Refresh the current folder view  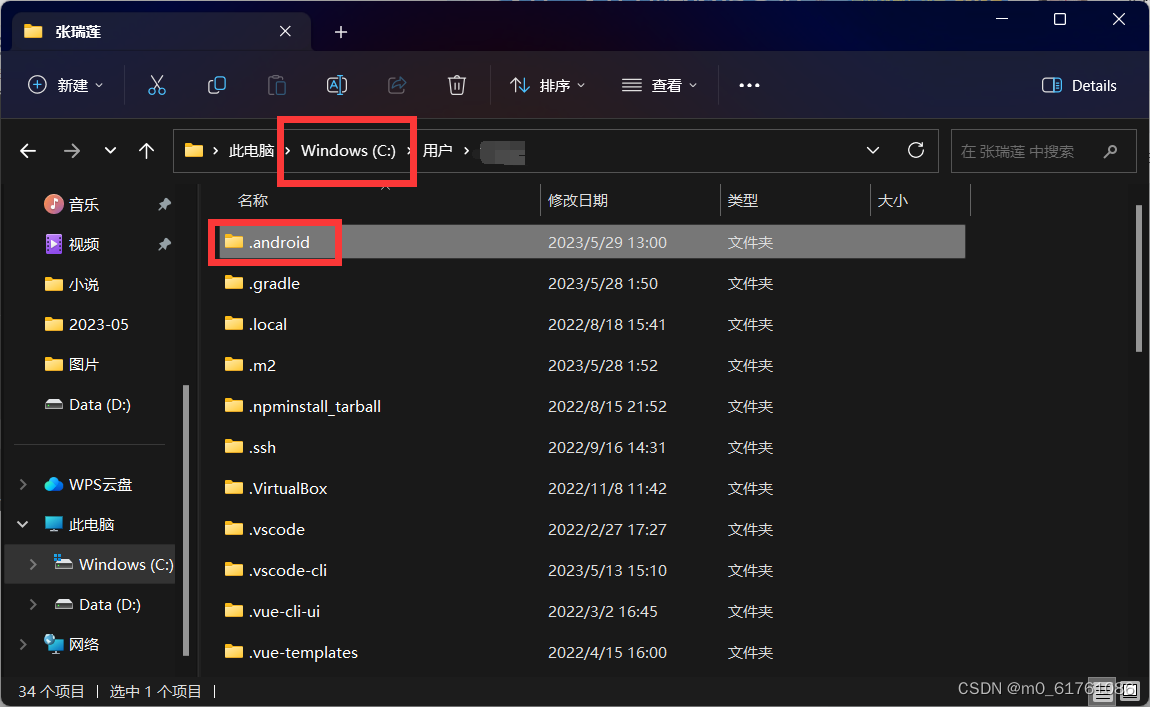pos(915,150)
